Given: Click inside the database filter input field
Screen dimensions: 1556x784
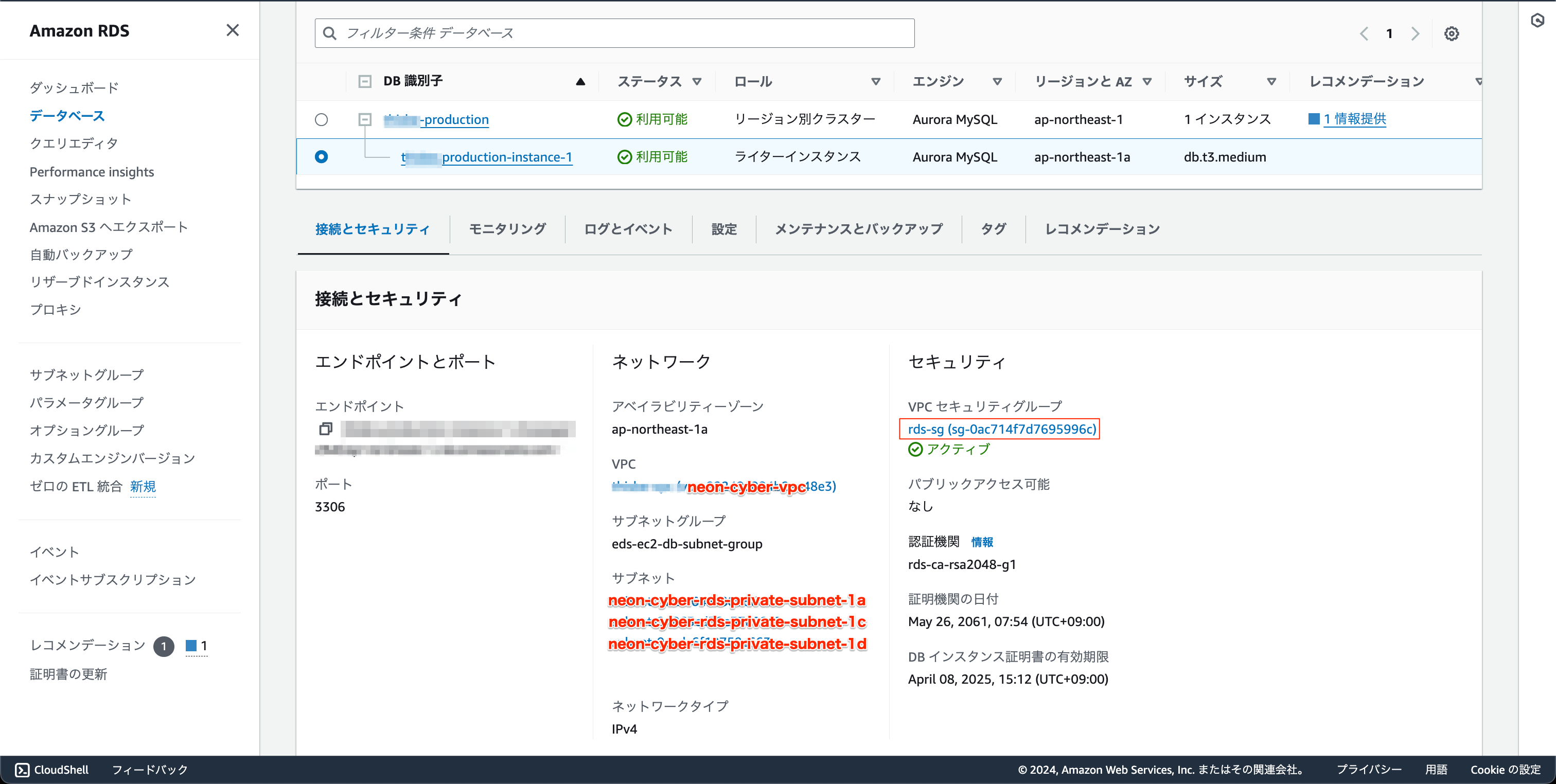Looking at the screenshot, I should pyautogui.click(x=604, y=32).
